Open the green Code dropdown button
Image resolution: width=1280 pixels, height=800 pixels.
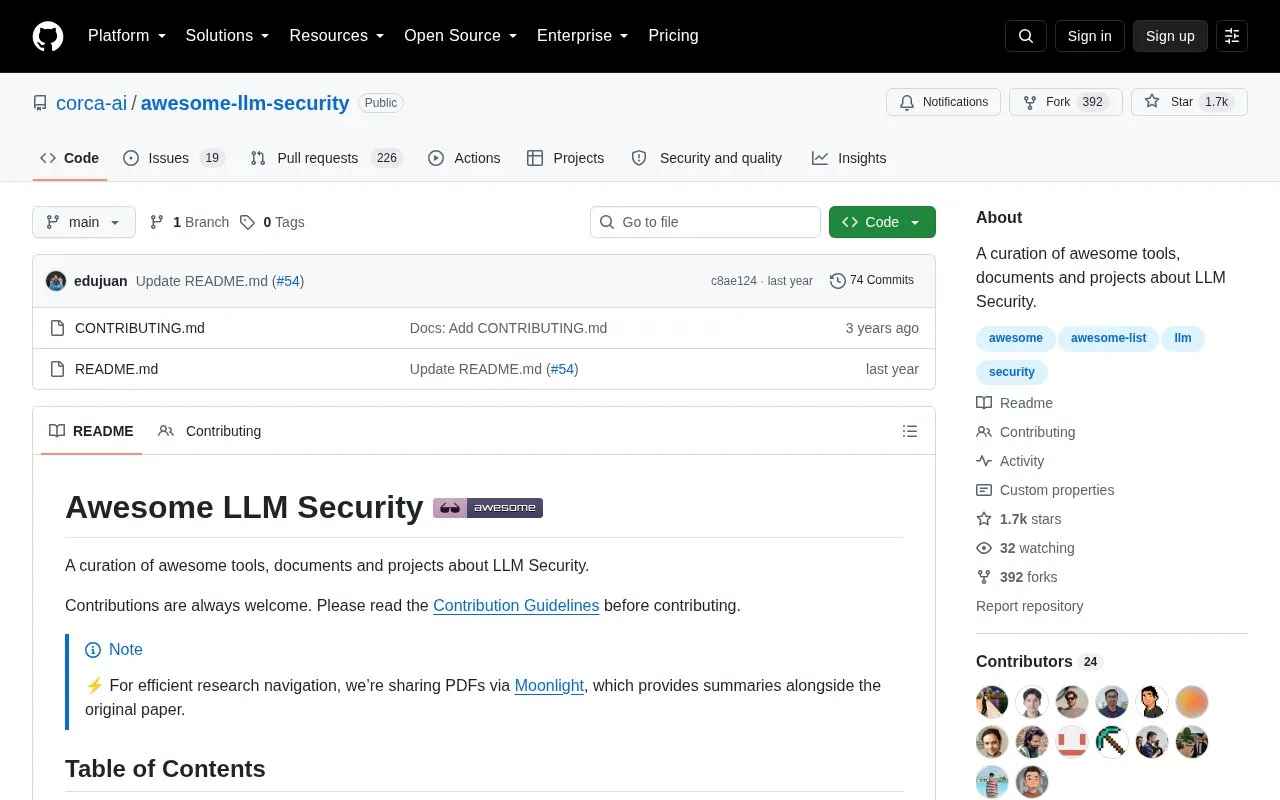[x=882, y=222]
